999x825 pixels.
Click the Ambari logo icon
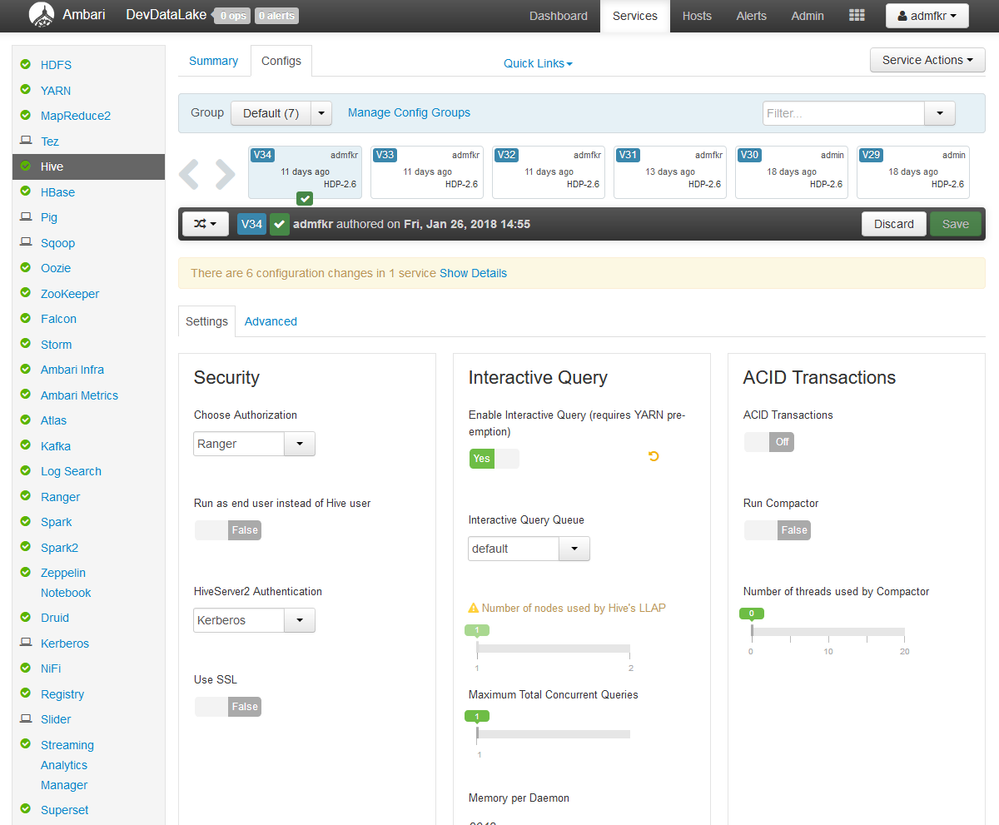[42, 15]
